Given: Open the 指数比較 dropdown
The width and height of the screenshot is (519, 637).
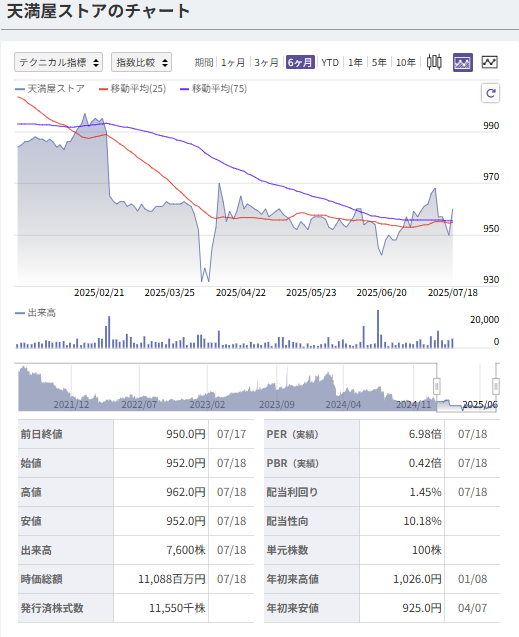Looking at the screenshot, I should point(141,62).
